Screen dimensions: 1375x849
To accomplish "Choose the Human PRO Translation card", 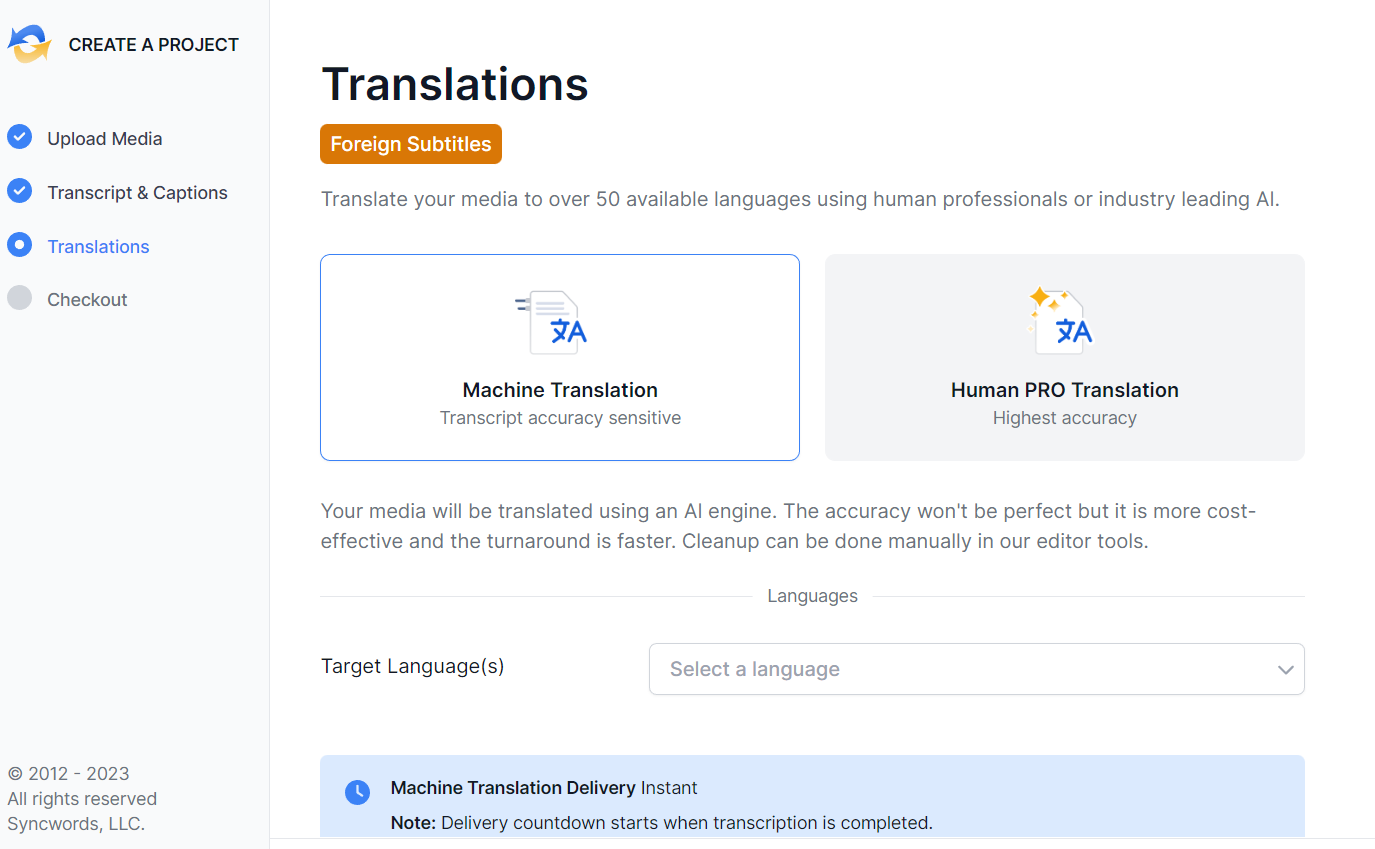I will pos(1065,357).
